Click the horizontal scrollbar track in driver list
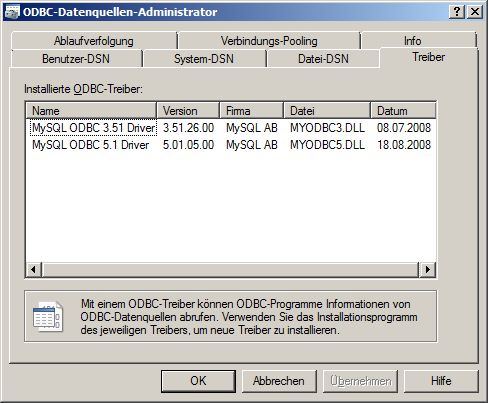Viewport: 488px width, 403px height. click(x=230, y=269)
